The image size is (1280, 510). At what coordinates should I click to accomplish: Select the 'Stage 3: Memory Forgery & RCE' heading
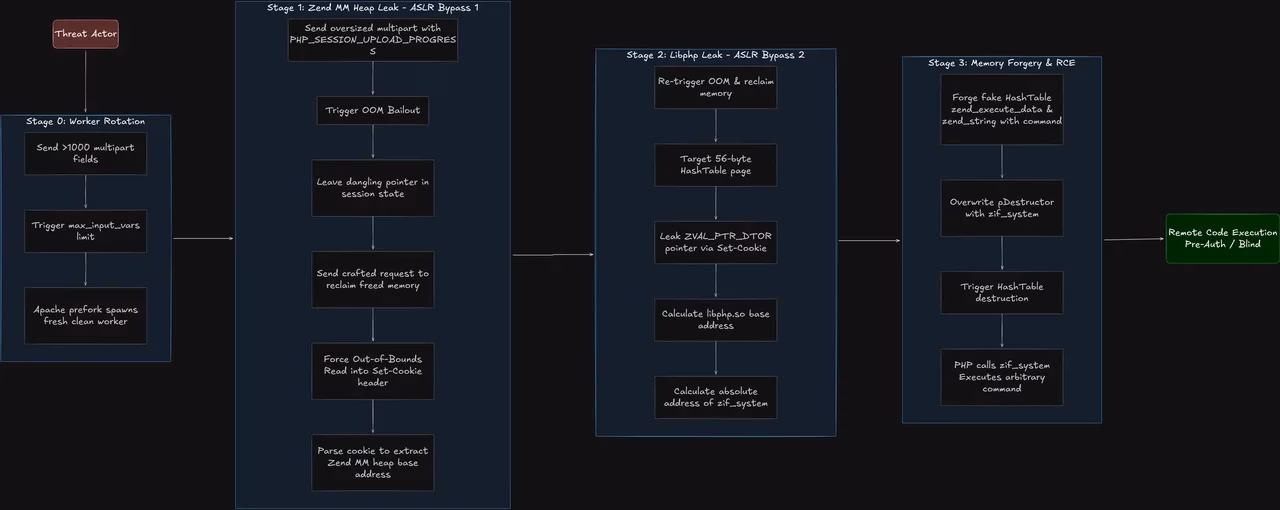click(1001, 63)
